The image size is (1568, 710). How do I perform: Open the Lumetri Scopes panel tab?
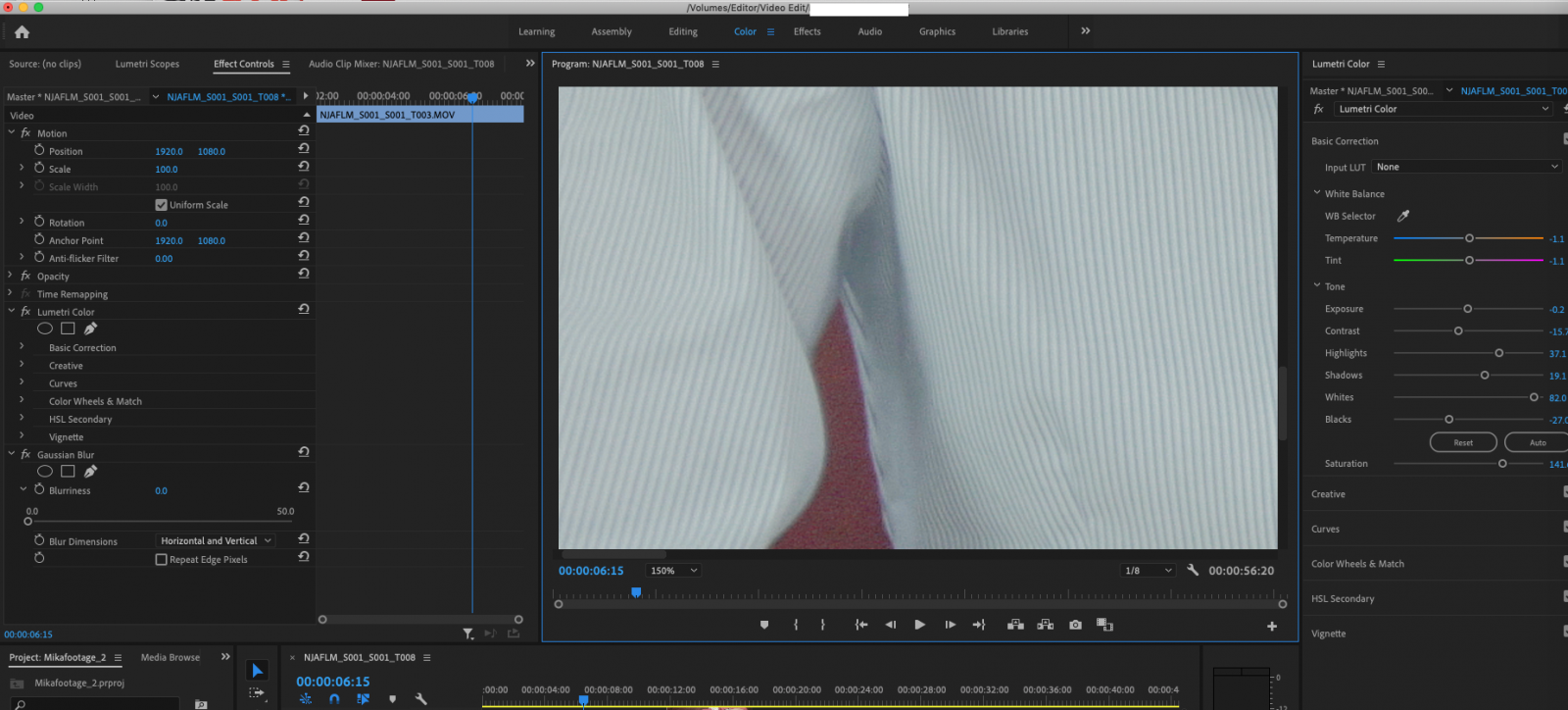[147, 64]
